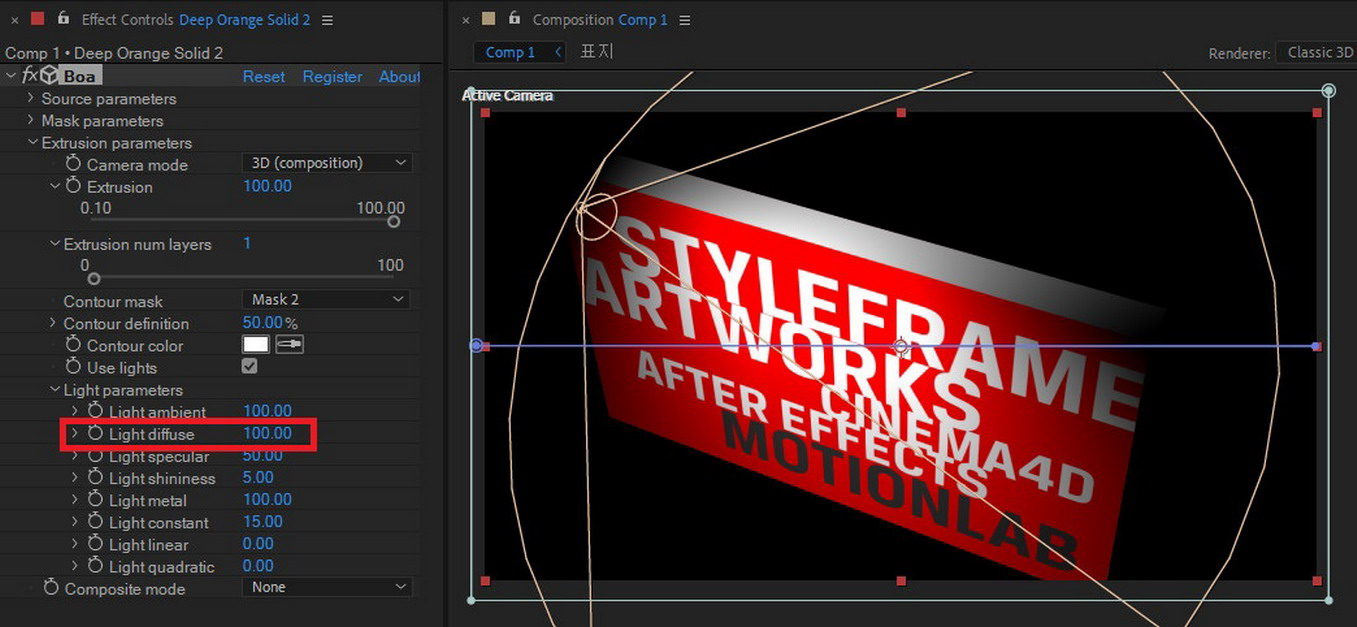Click the red label square in Effect Controls
The width and height of the screenshot is (1357, 627).
click(x=38, y=19)
